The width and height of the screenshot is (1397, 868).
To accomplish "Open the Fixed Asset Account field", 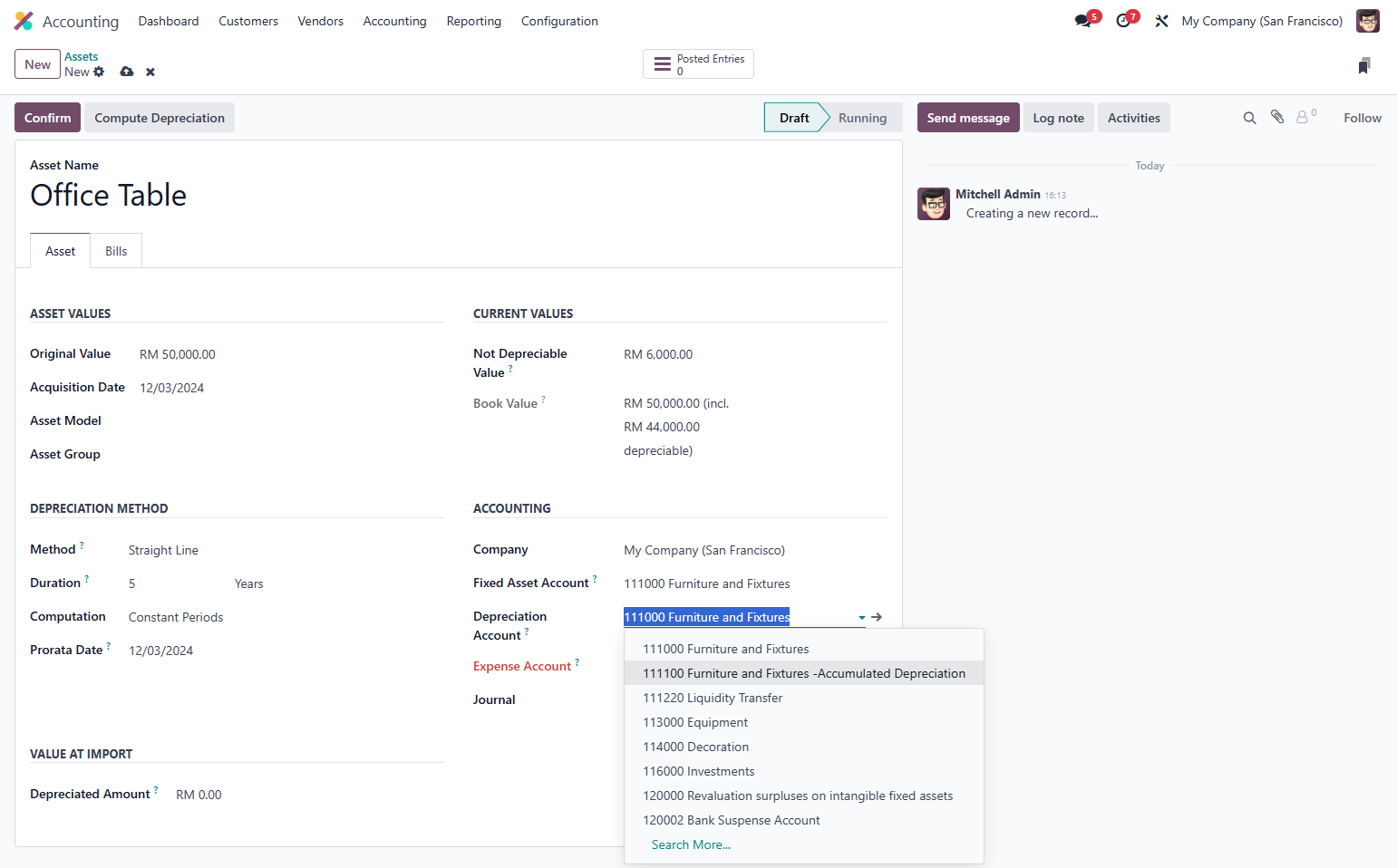I will point(755,583).
